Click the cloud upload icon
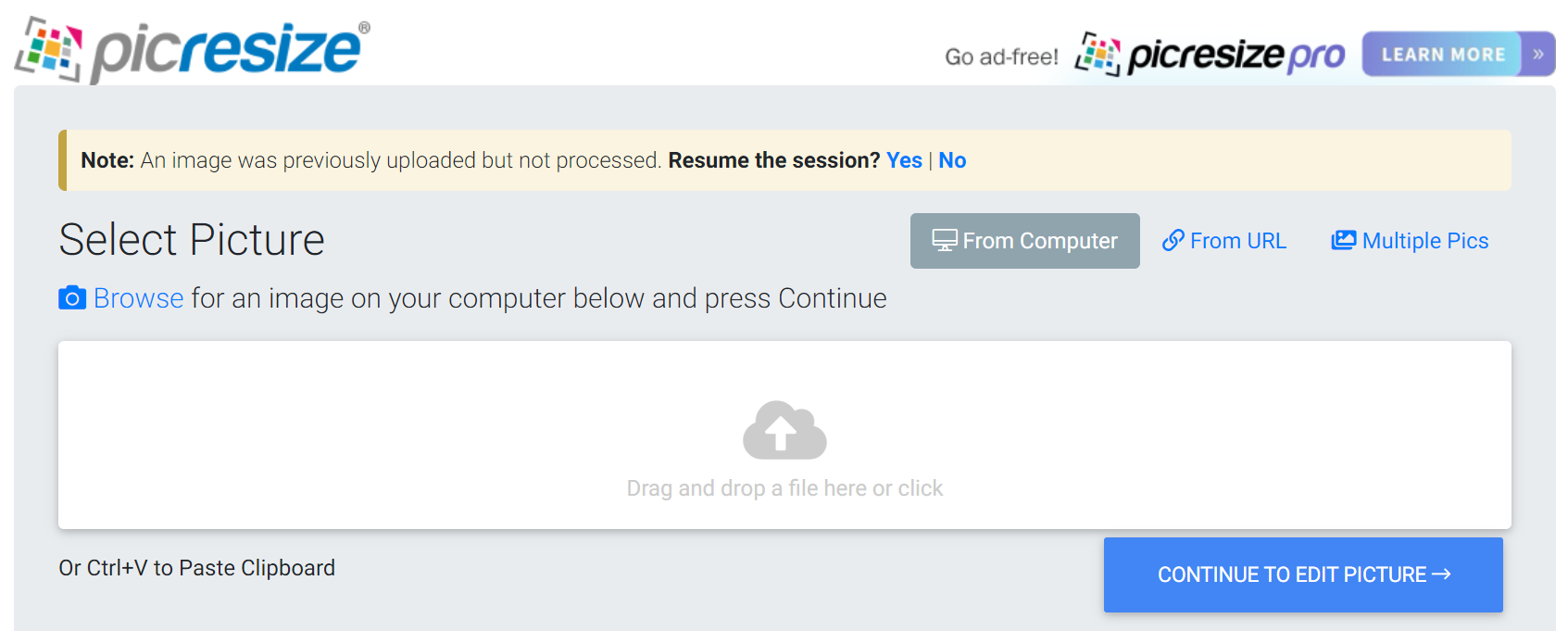Image resolution: width=1568 pixels, height=631 pixels. click(784, 430)
